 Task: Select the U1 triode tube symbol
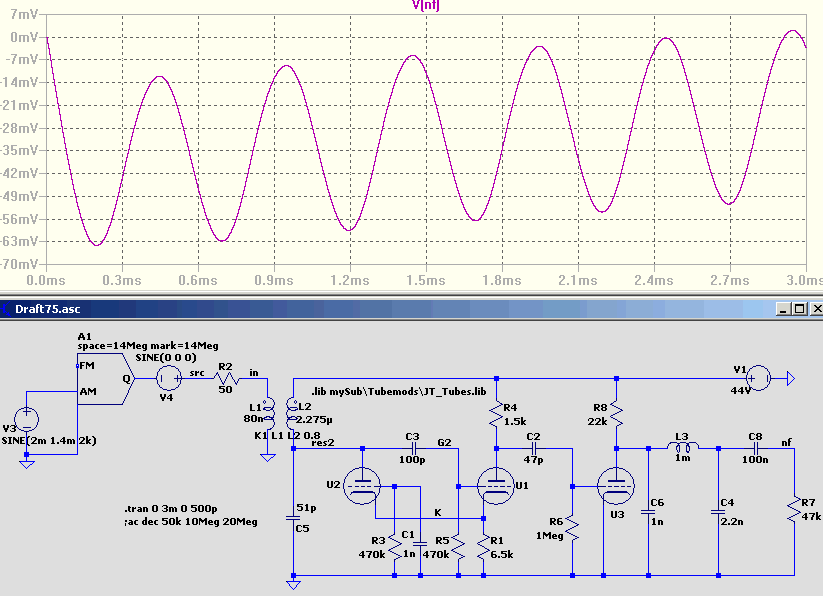[x=496, y=486]
